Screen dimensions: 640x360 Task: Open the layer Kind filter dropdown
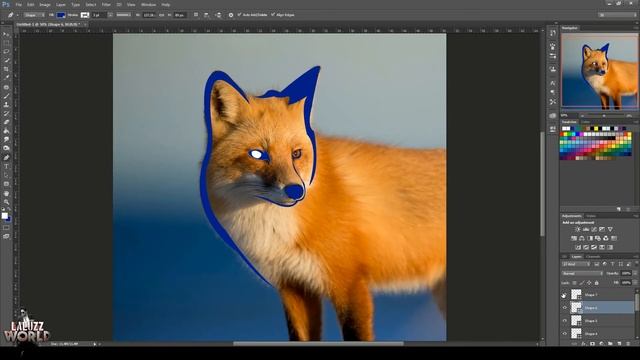(576, 264)
